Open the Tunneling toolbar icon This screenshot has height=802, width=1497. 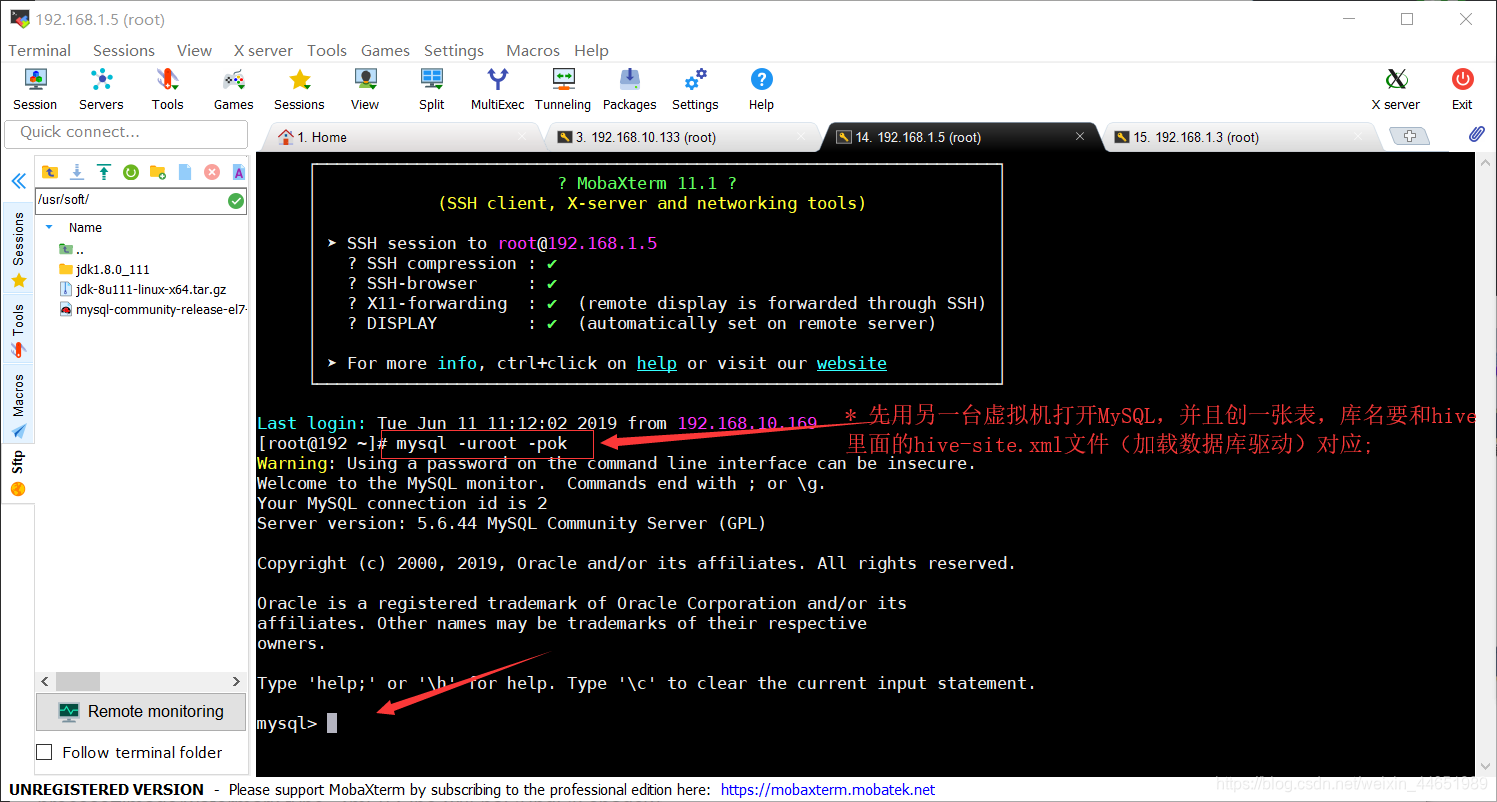[563, 88]
